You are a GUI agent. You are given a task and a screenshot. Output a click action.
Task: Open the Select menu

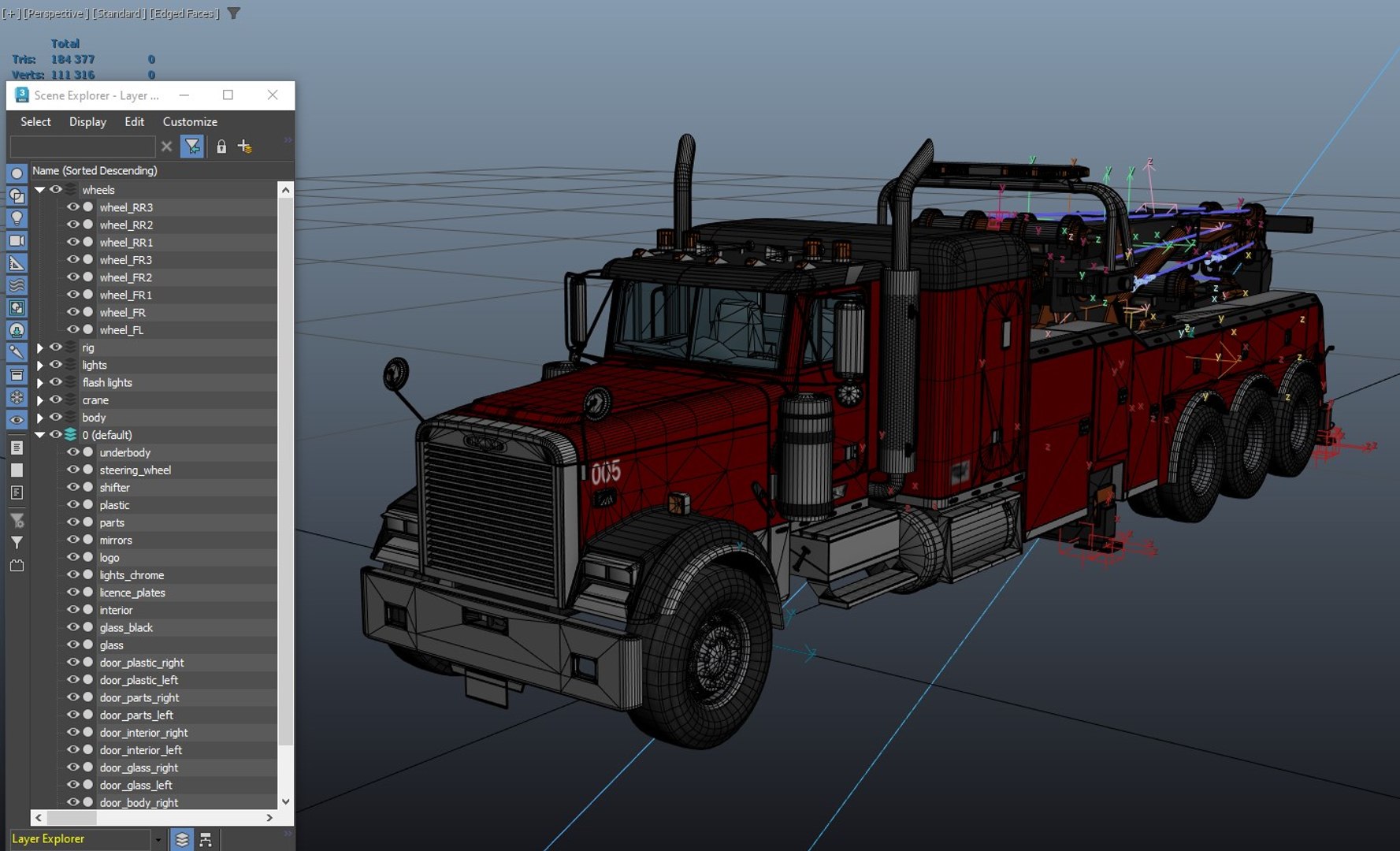pos(35,121)
